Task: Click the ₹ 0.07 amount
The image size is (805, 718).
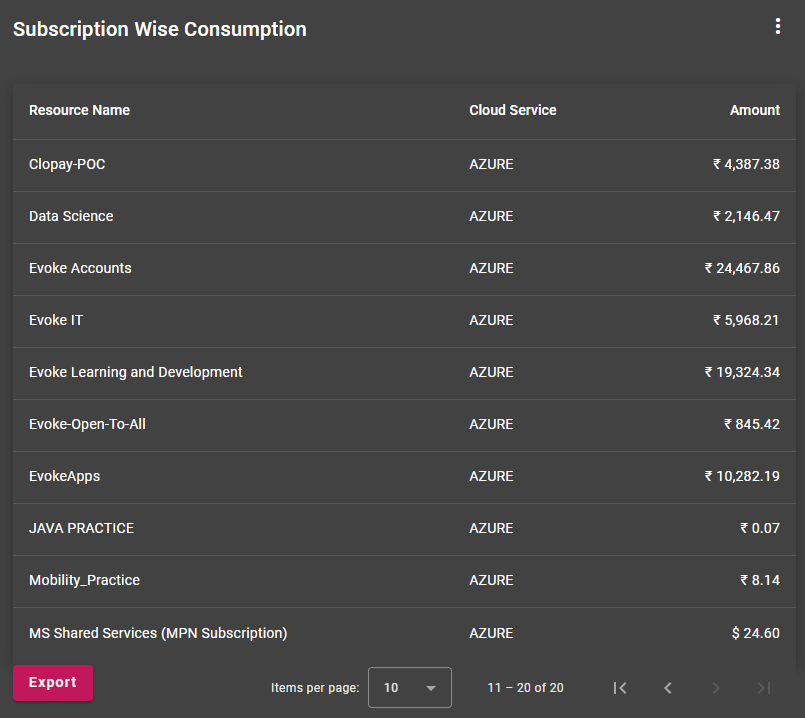Action: coord(760,528)
